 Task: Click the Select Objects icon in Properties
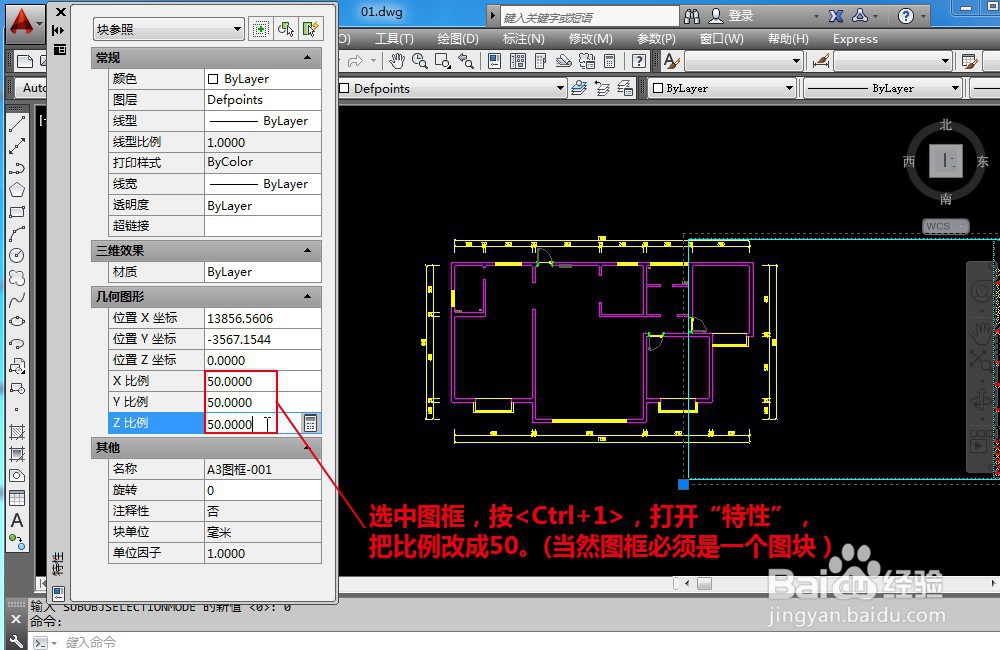[x=286, y=29]
